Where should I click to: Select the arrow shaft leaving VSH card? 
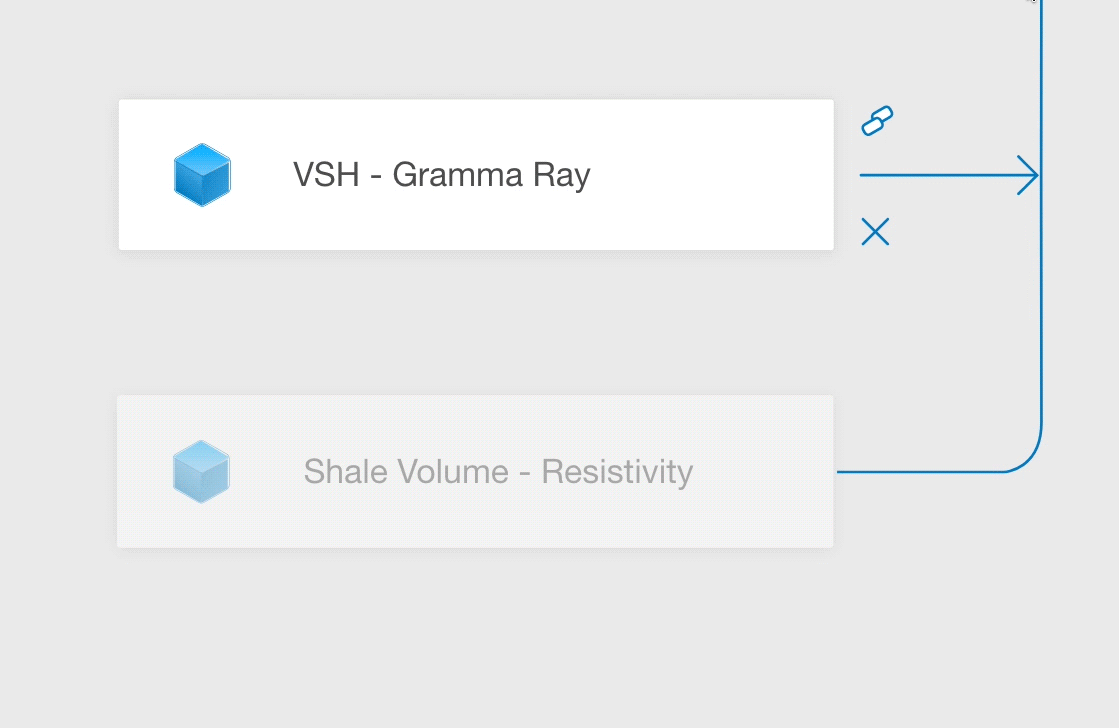[x=938, y=175]
